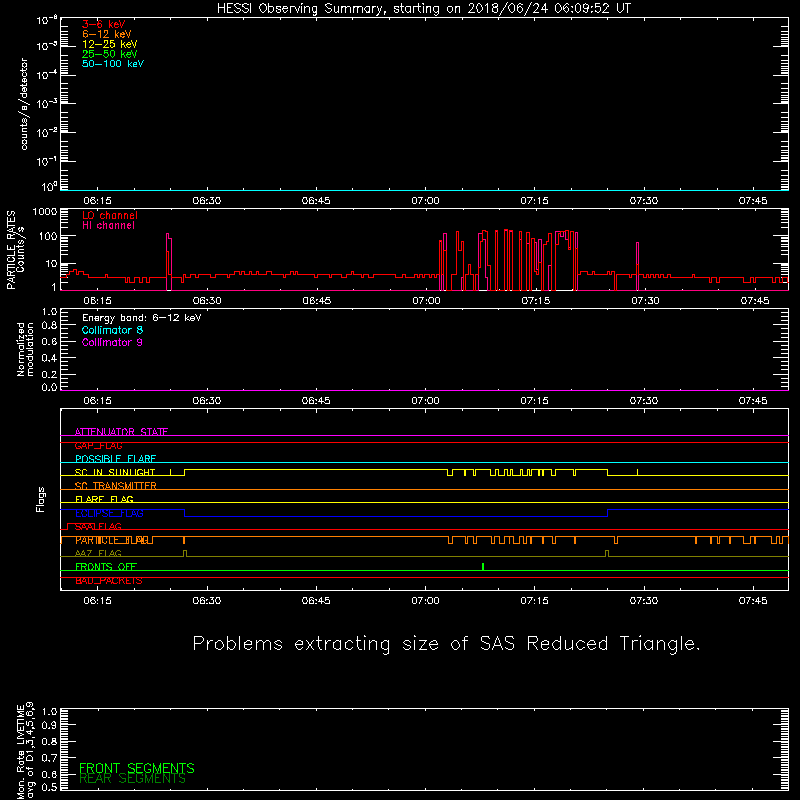This screenshot has width=800, height=800.
Task: Select the 12-25 keV legend label
Action: tap(109, 44)
